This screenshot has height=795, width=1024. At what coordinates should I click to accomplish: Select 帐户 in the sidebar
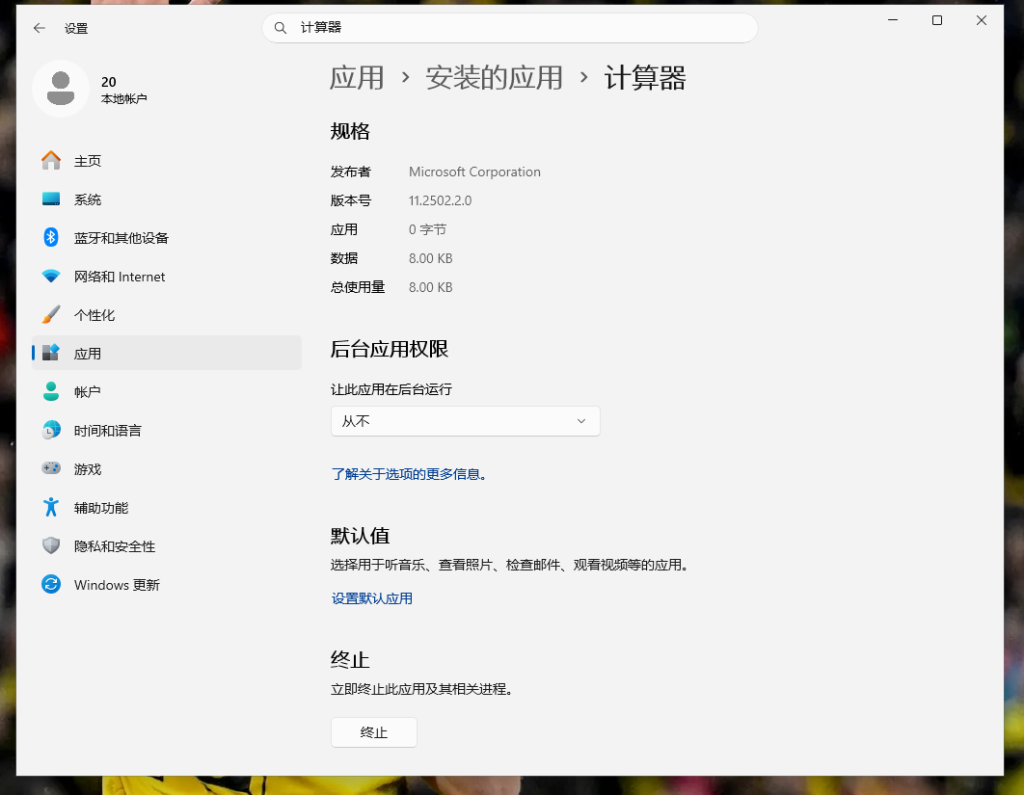pyautogui.click(x=167, y=392)
